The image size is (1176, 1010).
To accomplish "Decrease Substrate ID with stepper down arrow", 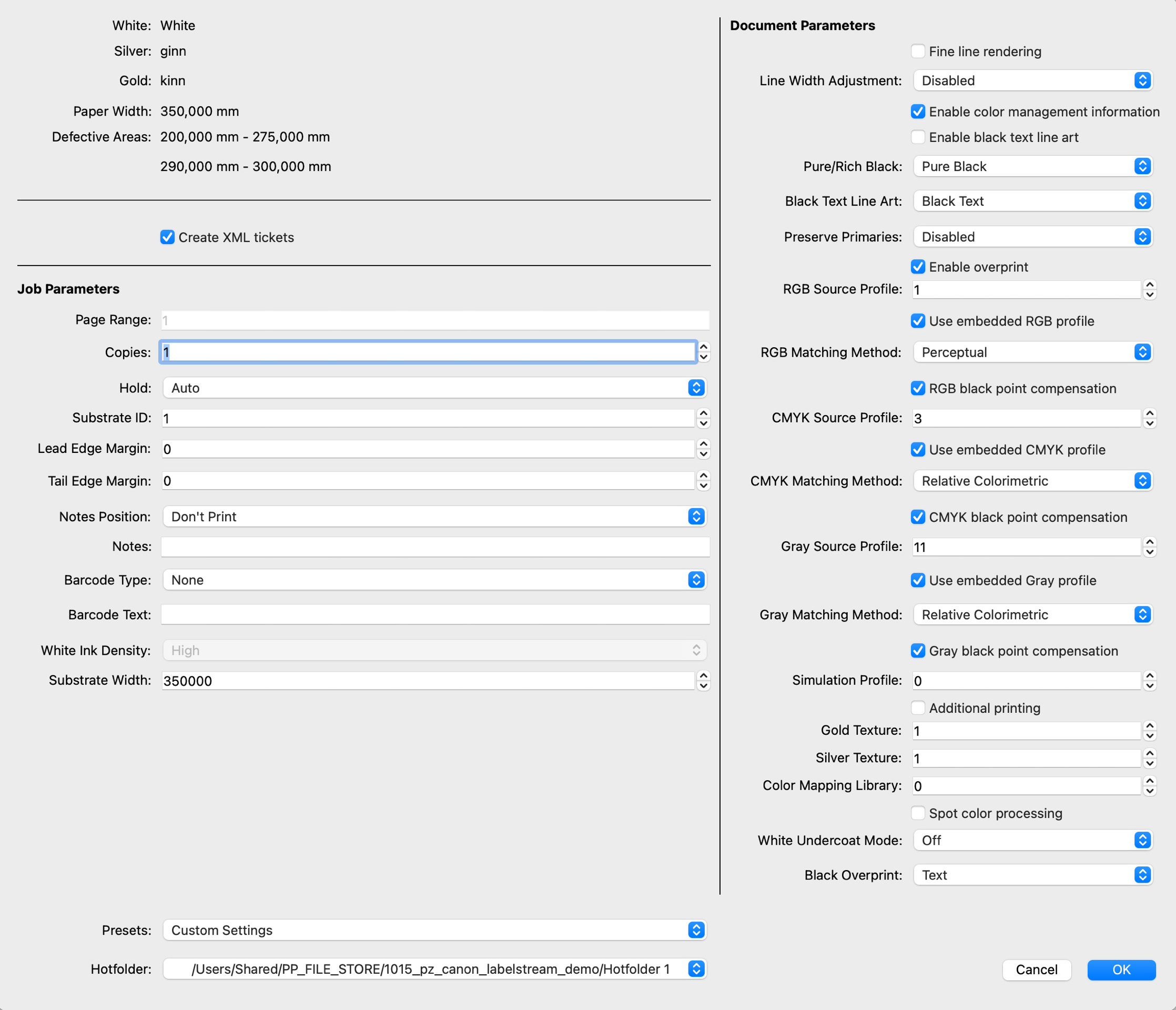I will (x=703, y=423).
